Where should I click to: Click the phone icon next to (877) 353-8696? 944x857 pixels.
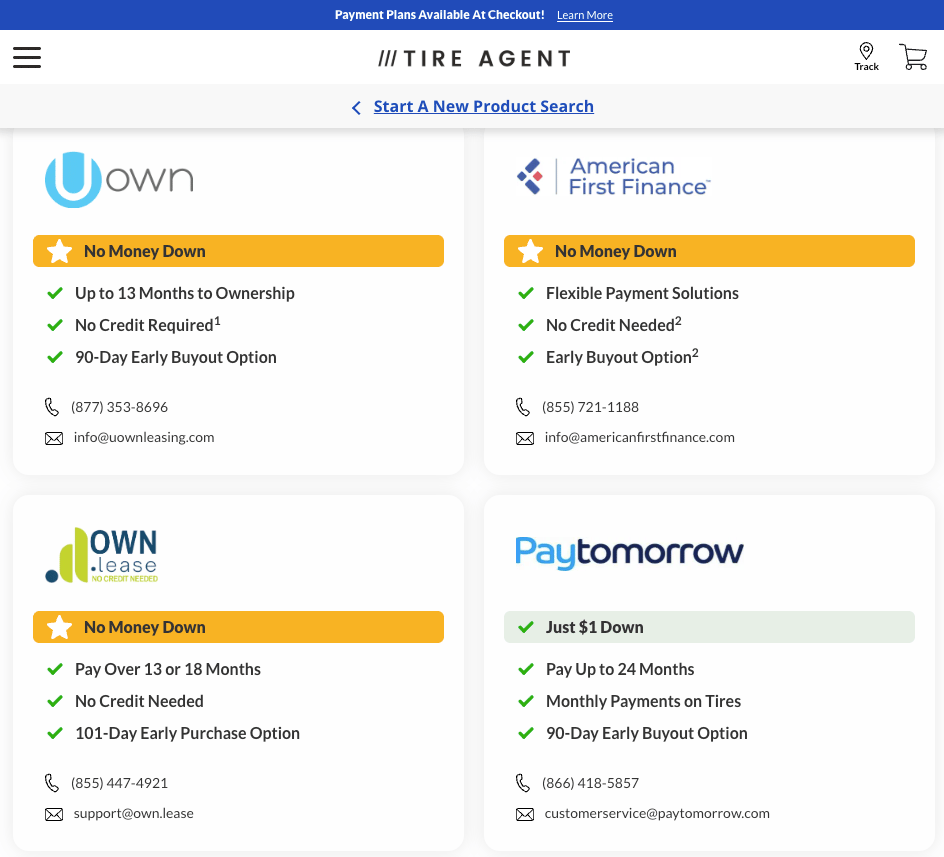click(52, 407)
